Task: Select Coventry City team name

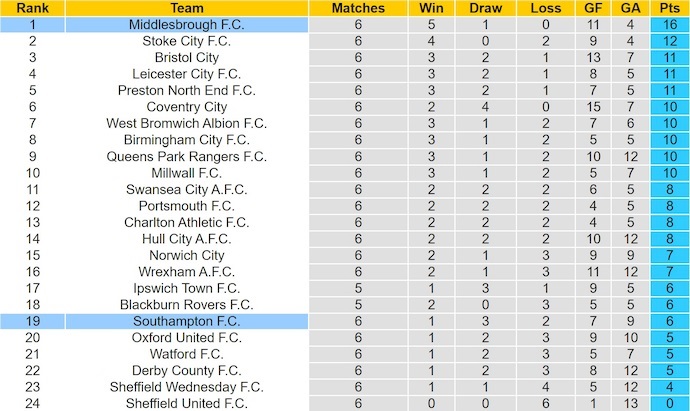Action: [185, 107]
